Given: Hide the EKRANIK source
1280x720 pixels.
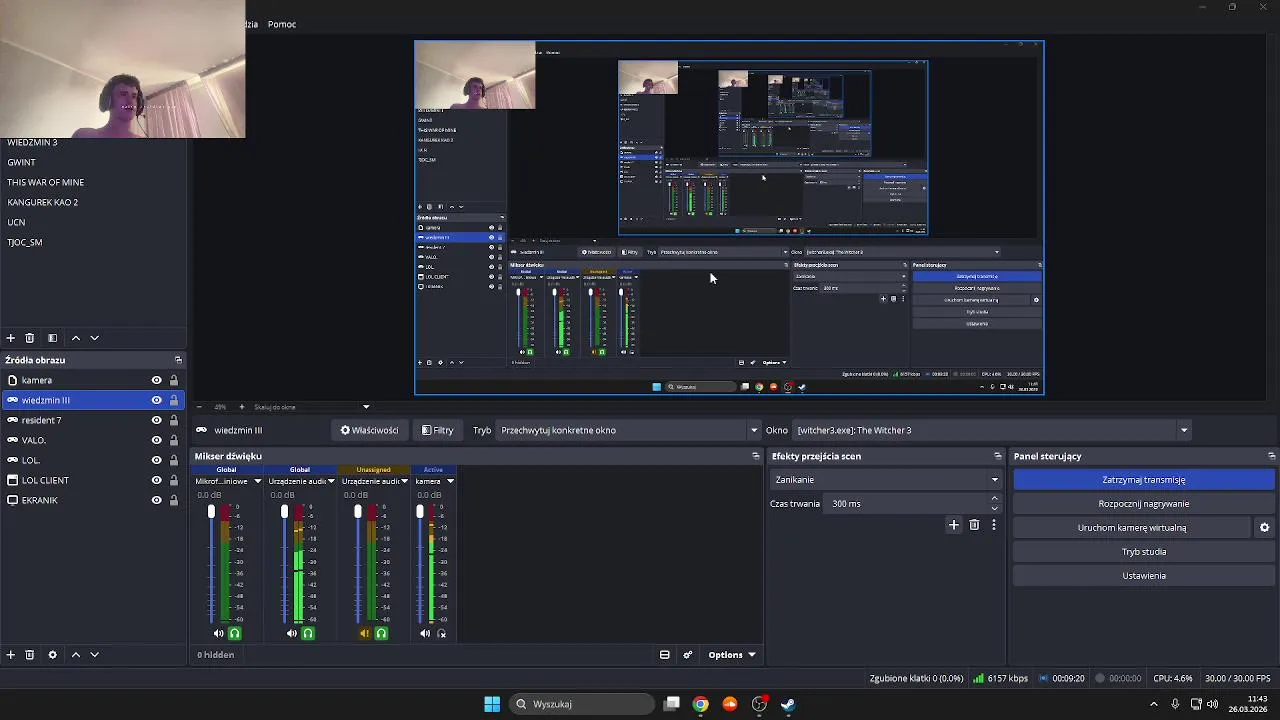Looking at the screenshot, I should 156,500.
